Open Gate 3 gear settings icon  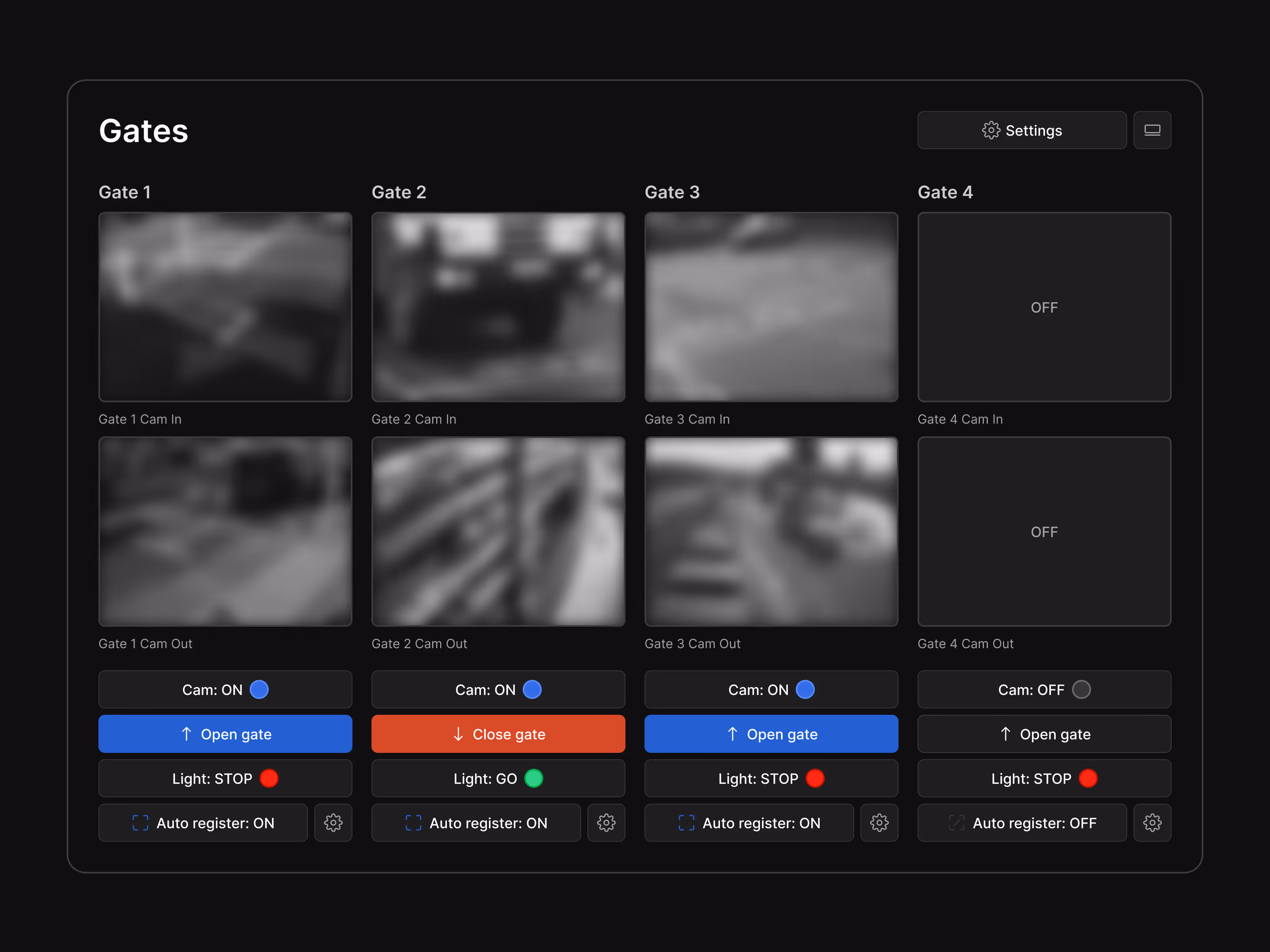879,823
